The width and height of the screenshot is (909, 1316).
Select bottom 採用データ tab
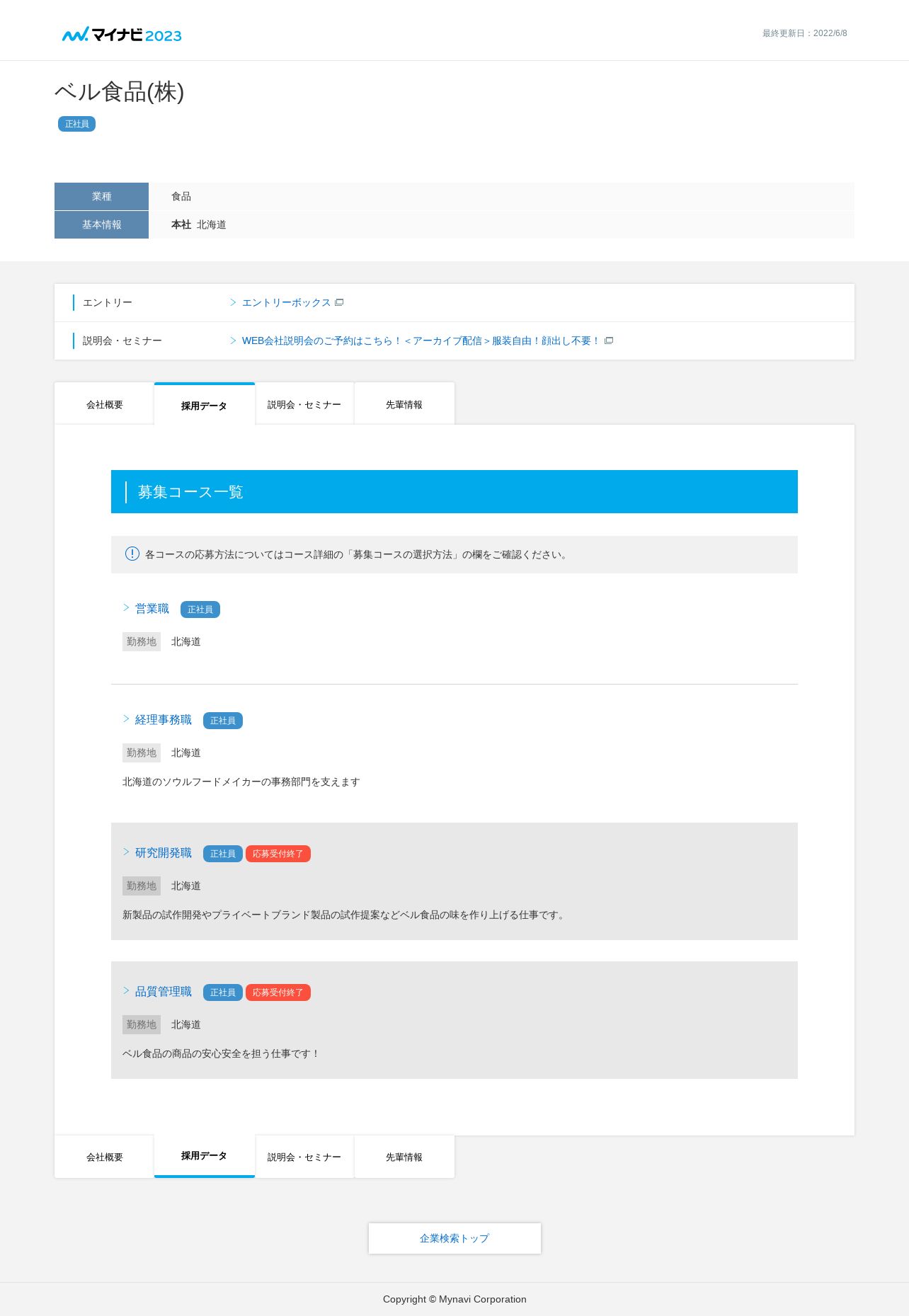(x=204, y=1156)
